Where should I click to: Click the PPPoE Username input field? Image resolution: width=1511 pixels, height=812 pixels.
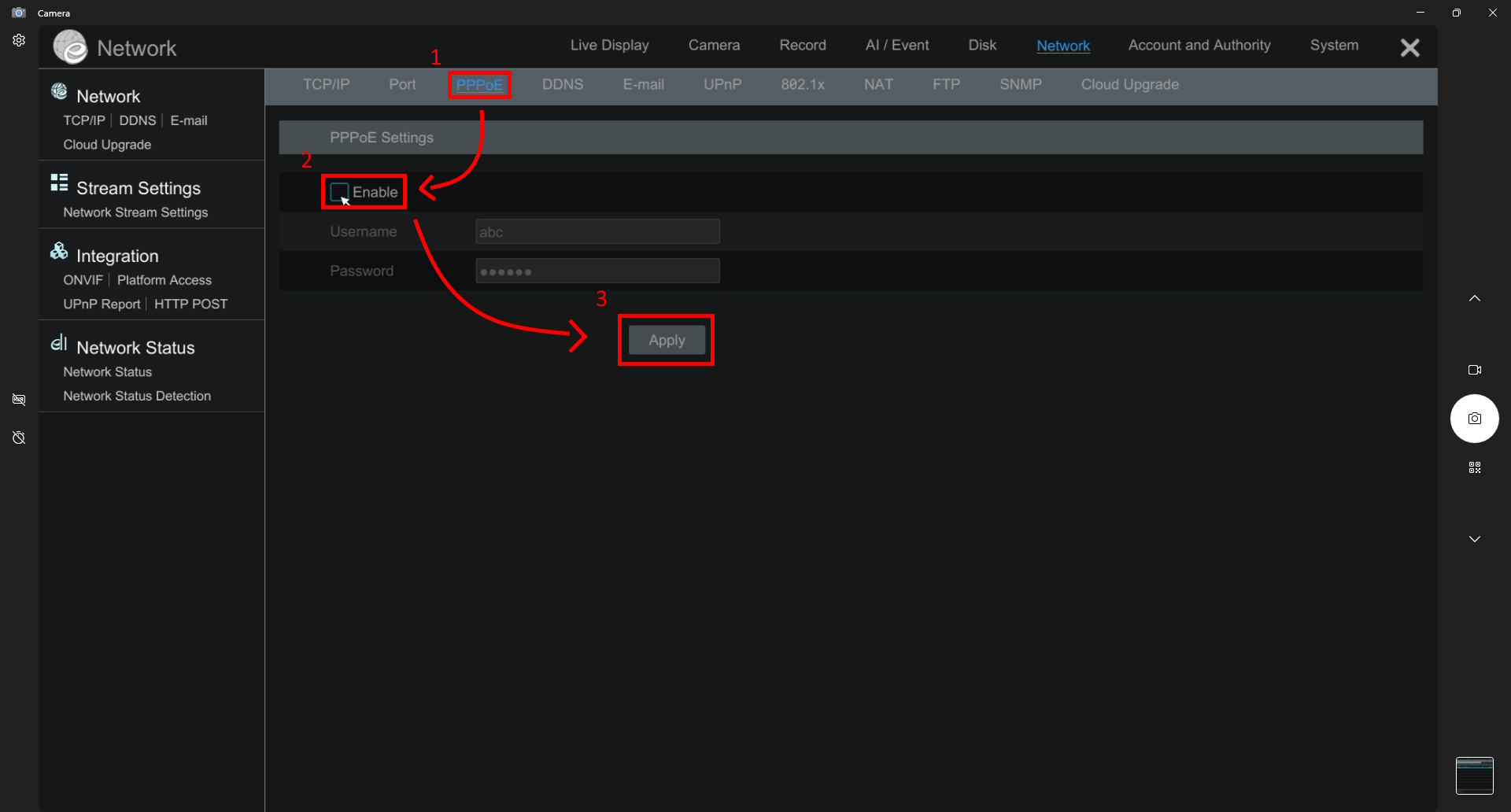[597, 232]
